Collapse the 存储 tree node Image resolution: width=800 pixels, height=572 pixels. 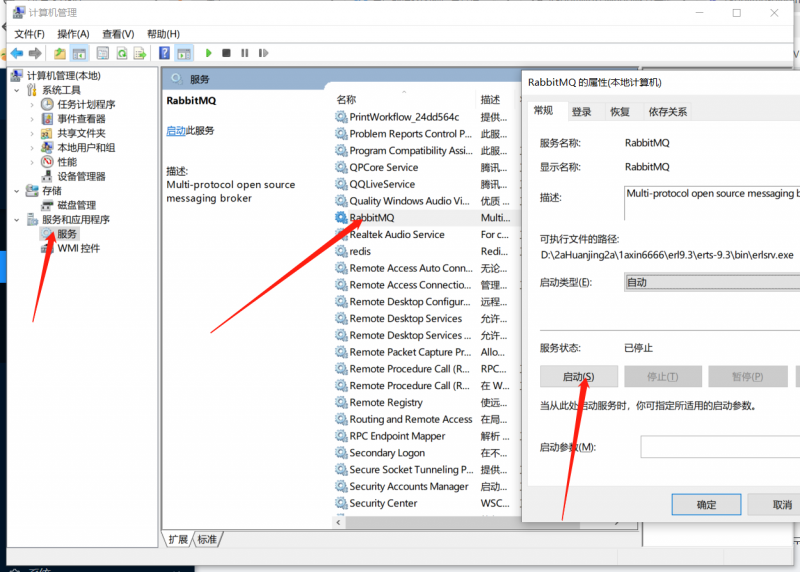pos(17,191)
